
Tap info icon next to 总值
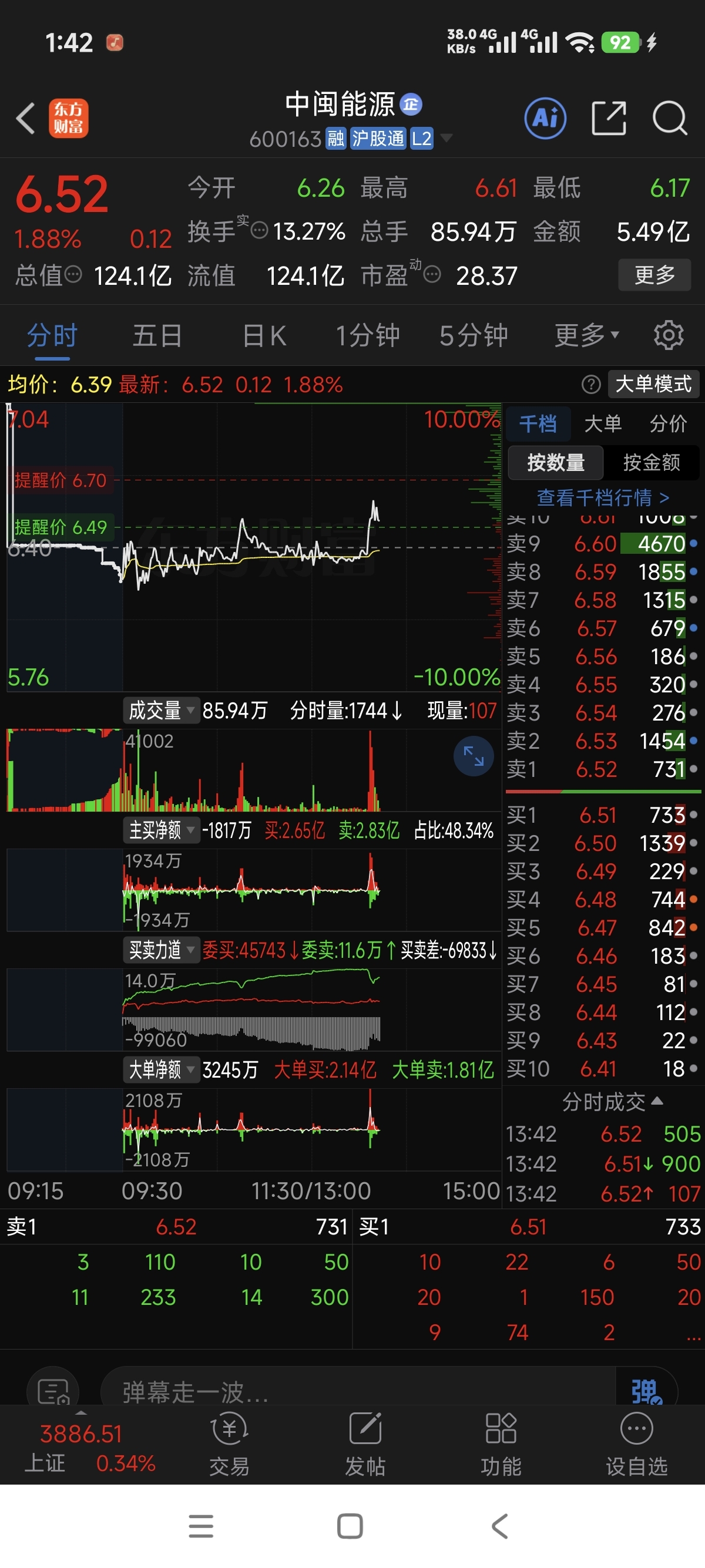(x=73, y=274)
